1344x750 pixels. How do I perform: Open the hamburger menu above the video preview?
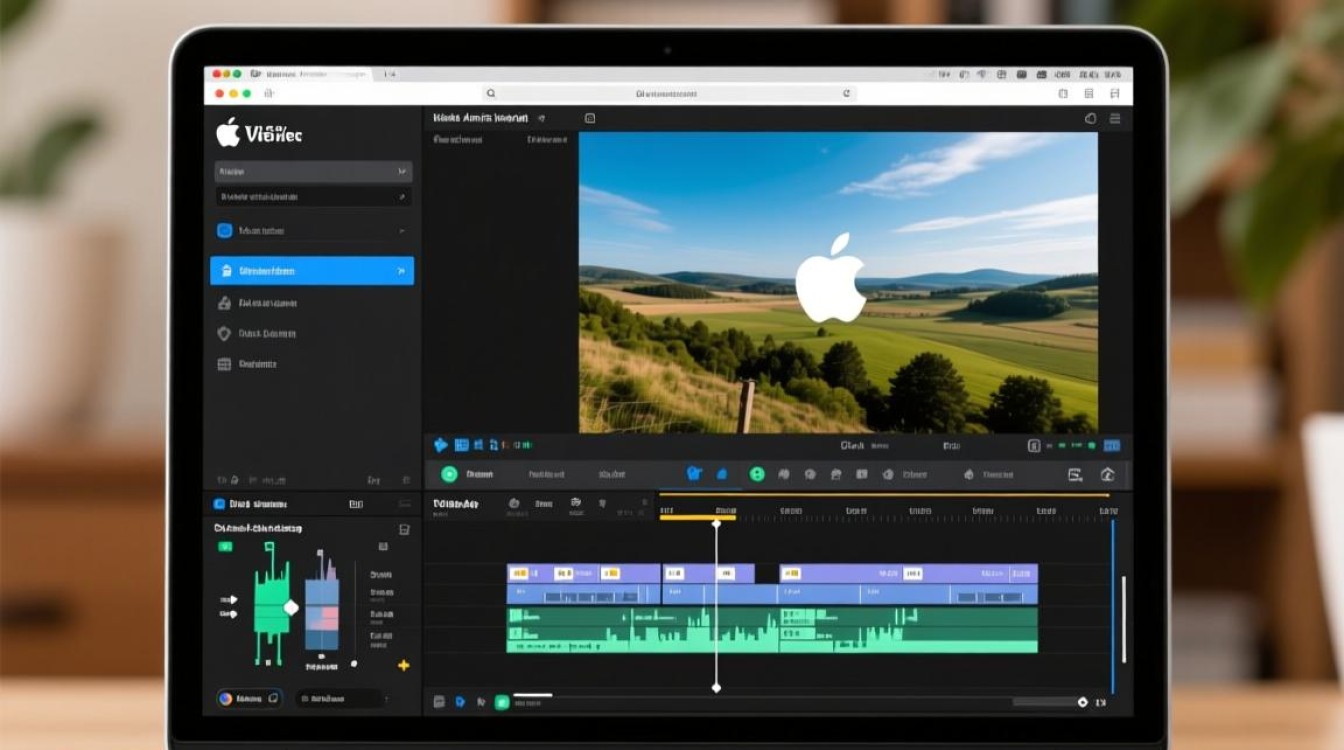coord(1115,118)
